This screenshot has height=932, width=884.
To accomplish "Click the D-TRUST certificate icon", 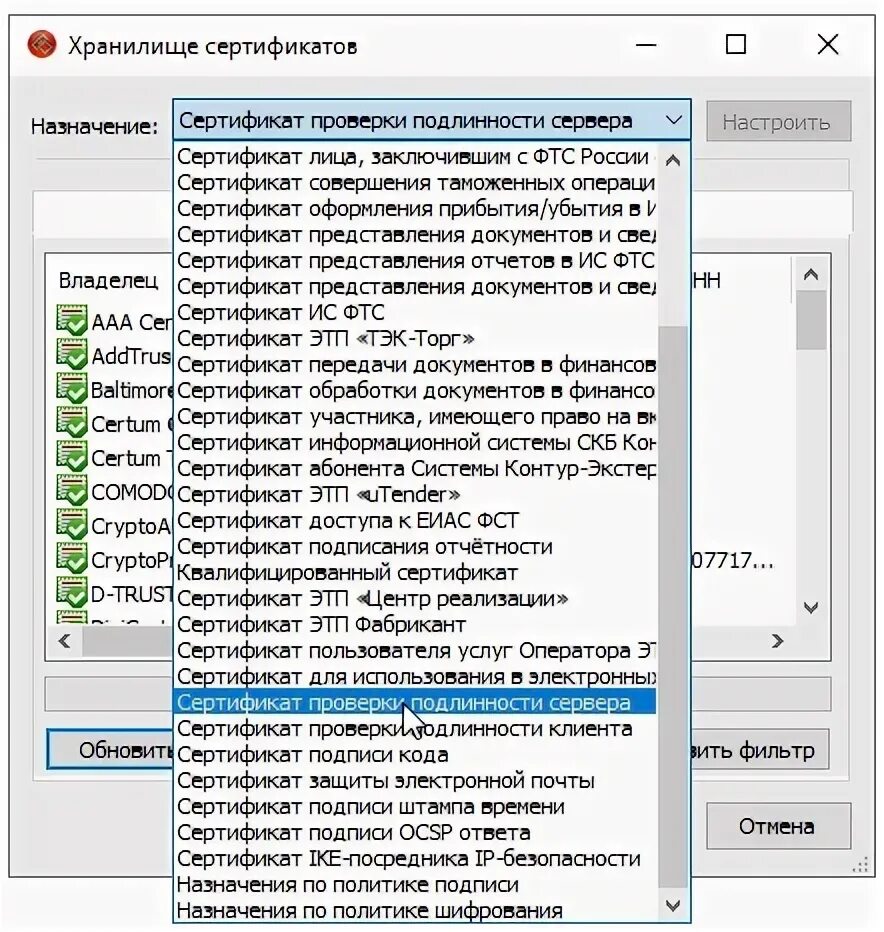I will [x=72, y=593].
